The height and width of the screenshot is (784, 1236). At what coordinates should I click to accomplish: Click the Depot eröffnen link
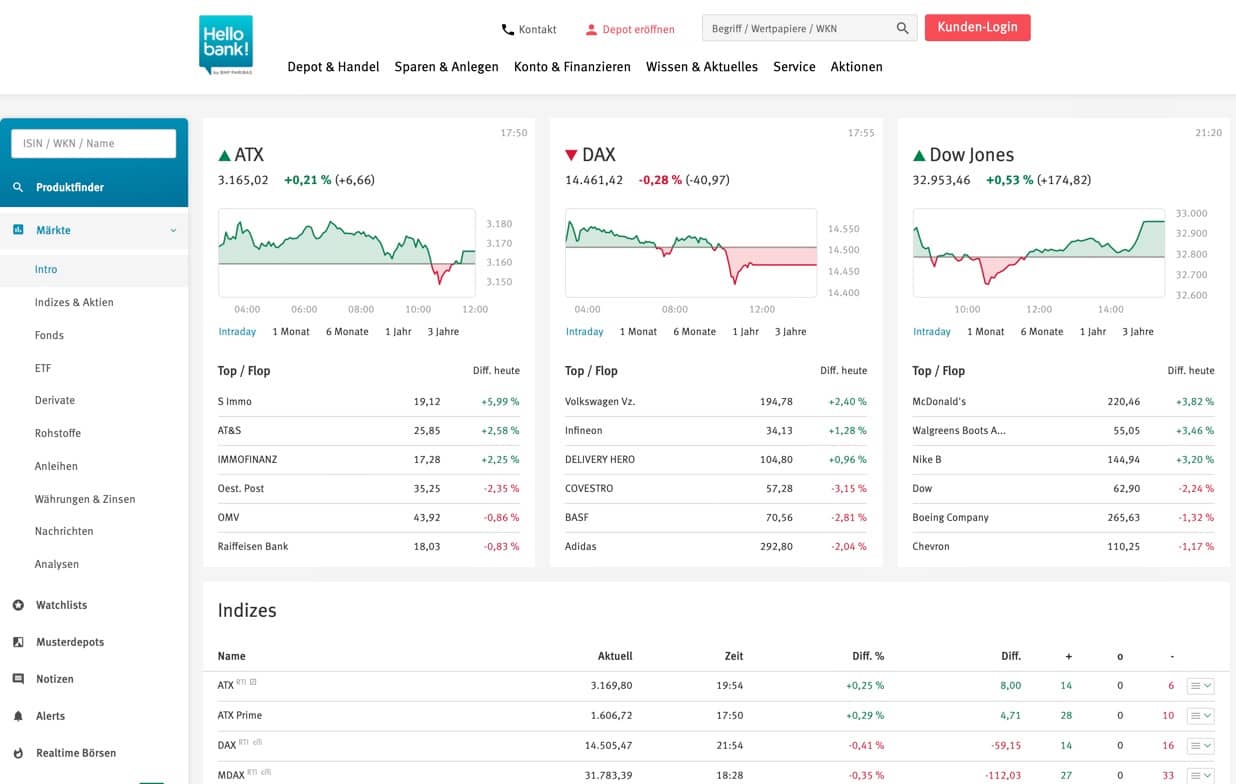[x=638, y=30]
